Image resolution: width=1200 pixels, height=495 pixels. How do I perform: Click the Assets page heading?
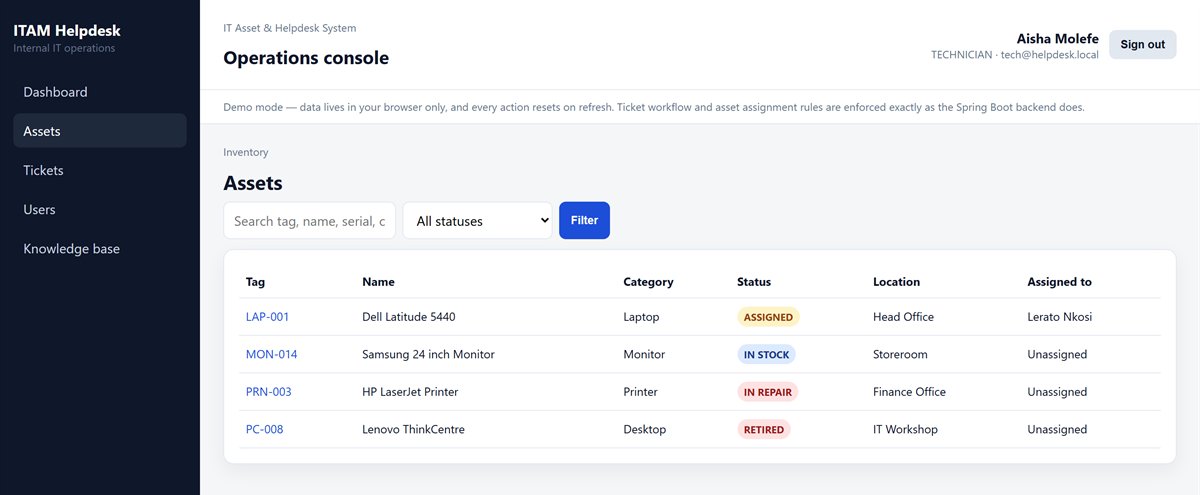(253, 183)
